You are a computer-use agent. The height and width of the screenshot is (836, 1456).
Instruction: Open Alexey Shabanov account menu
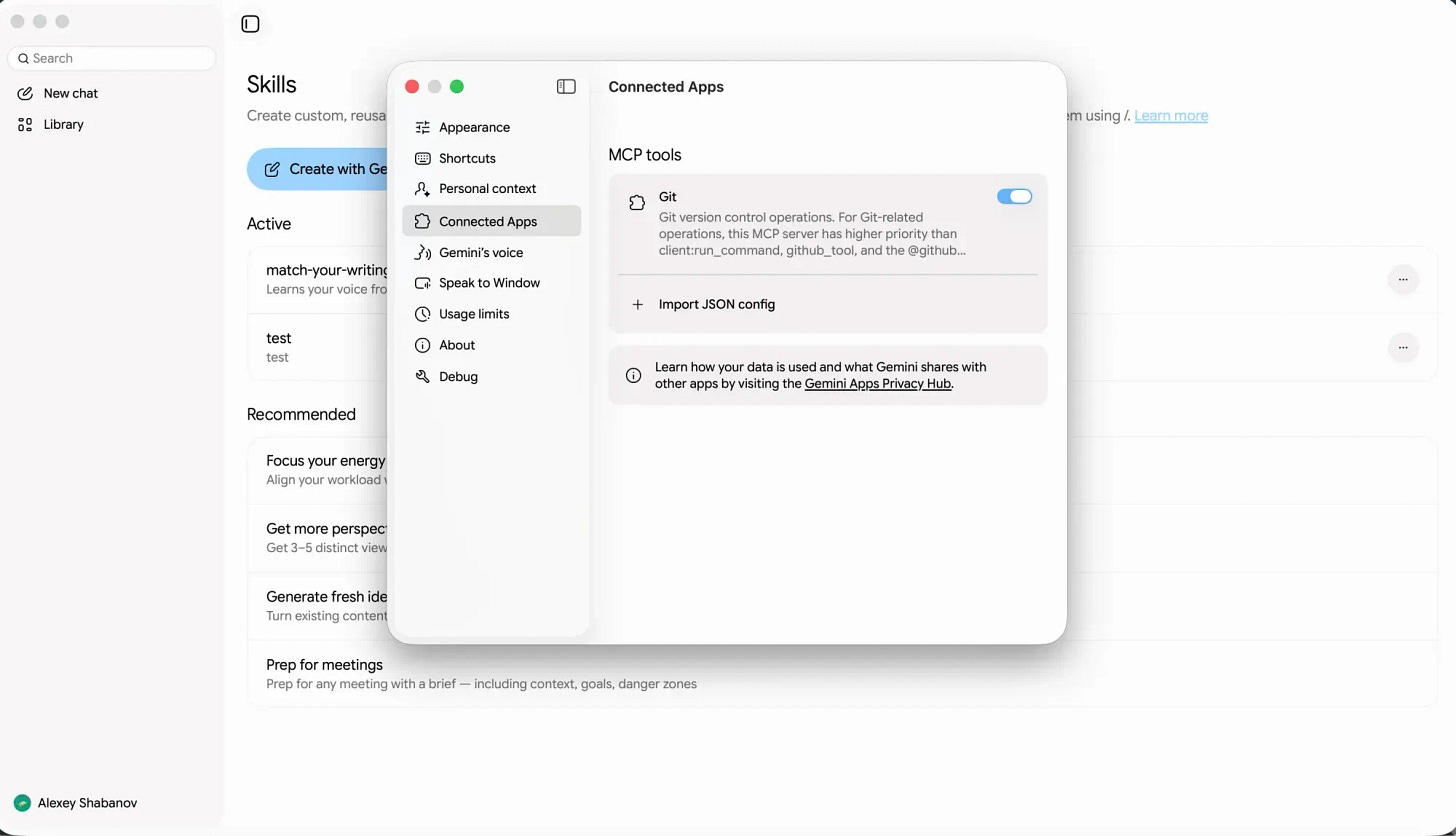click(x=76, y=803)
